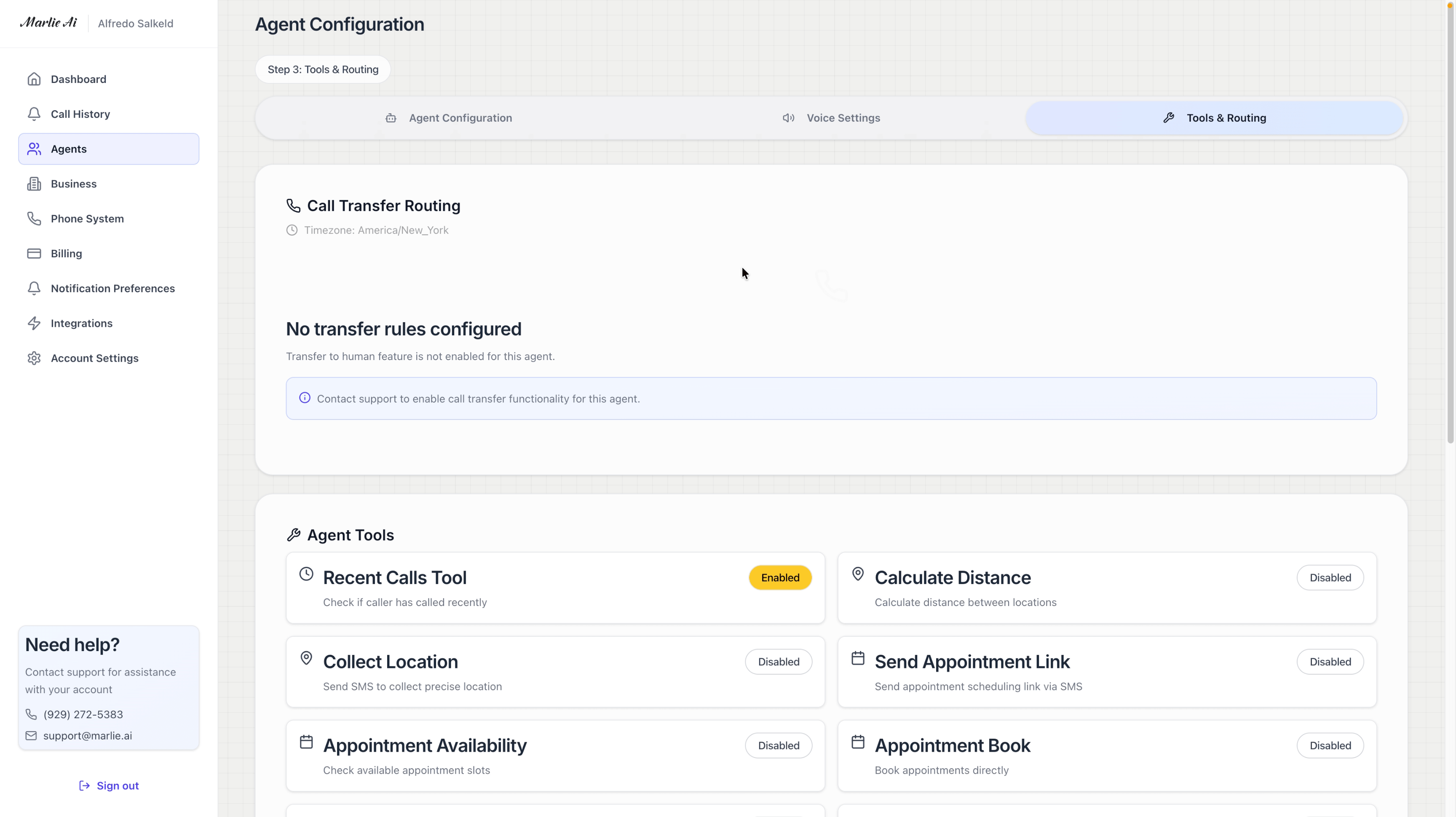Click the wrench icon in Tools & Routing tab
This screenshot has width=1456, height=817.
coord(1169,118)
